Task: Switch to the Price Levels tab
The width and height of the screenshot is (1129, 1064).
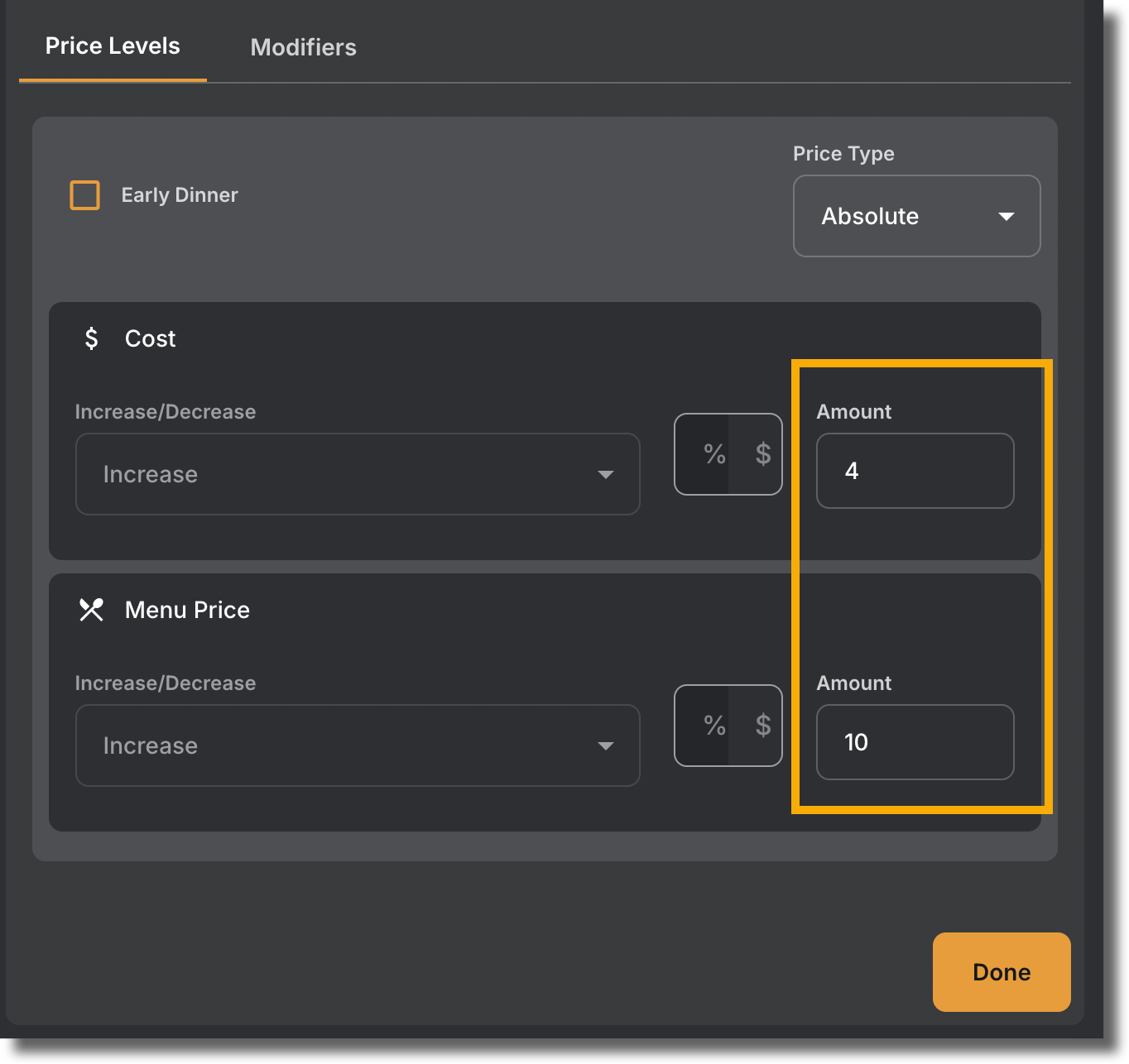Action: click(x=113, y=46)
